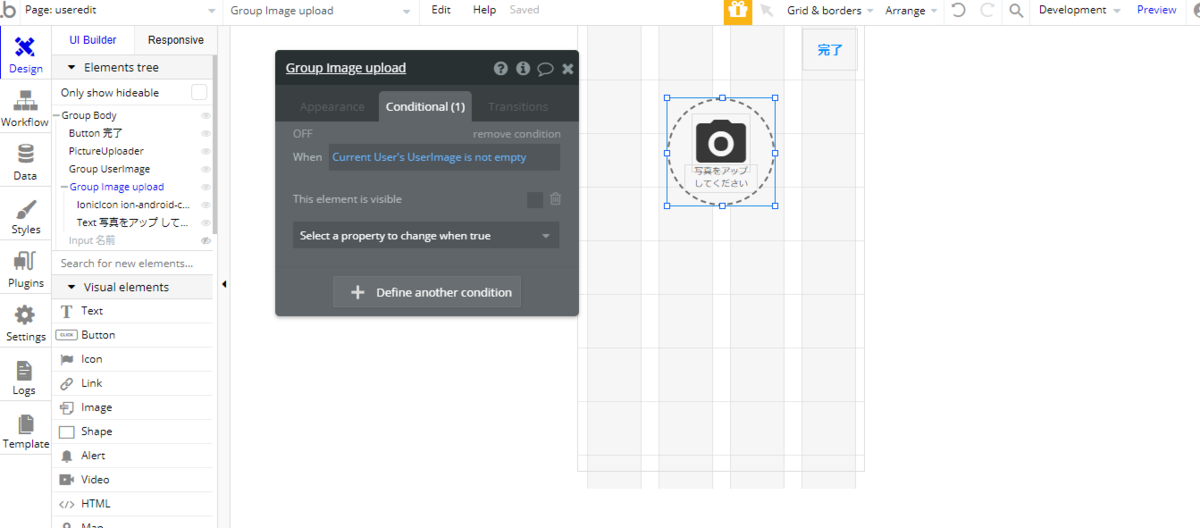1200x528 pixels.
Task: Open the Design tab in sidebar
Action: (25, 56)
